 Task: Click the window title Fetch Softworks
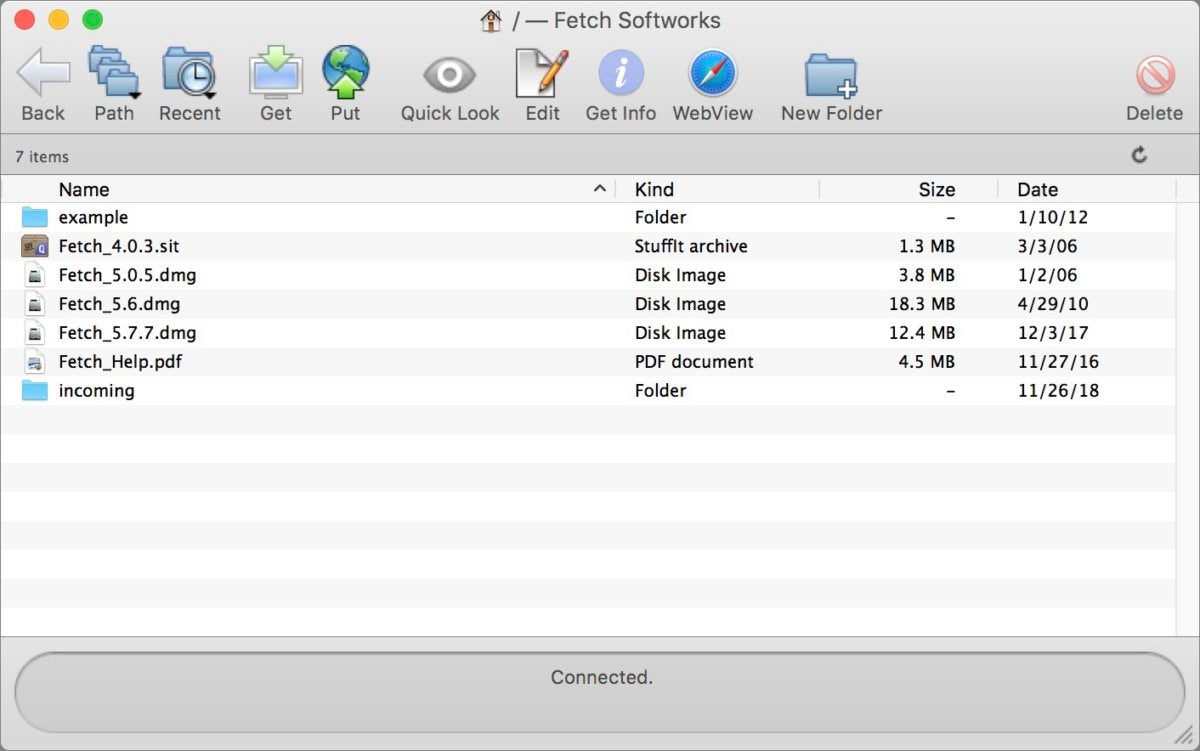[x=637, y=20]
